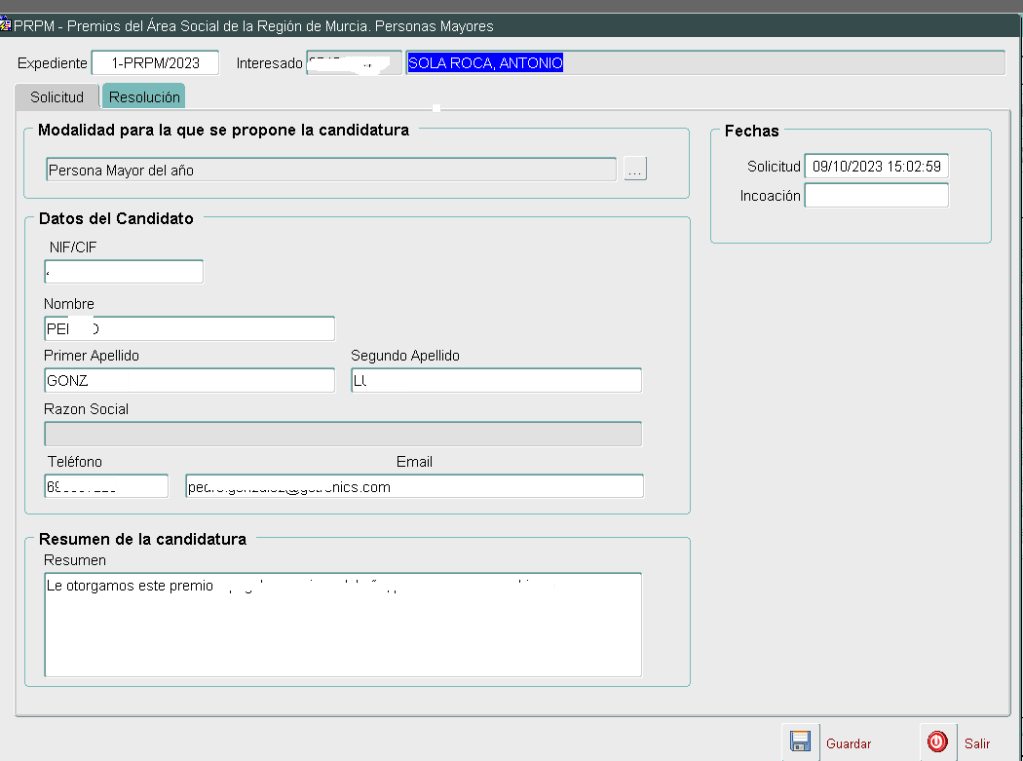1023x761 pixels.
Task: Click the Expediente number field
Action: (155, 63)
